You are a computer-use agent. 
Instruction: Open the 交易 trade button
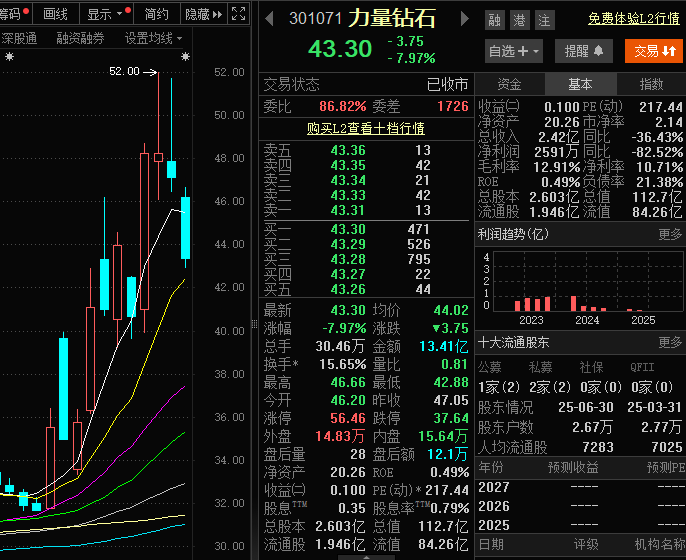click(654, 51)
